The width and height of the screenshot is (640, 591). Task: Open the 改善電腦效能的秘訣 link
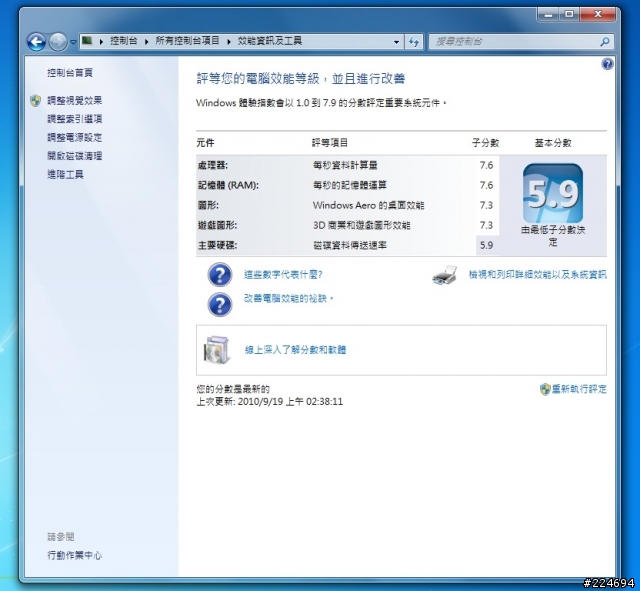[x=289, y=299]
